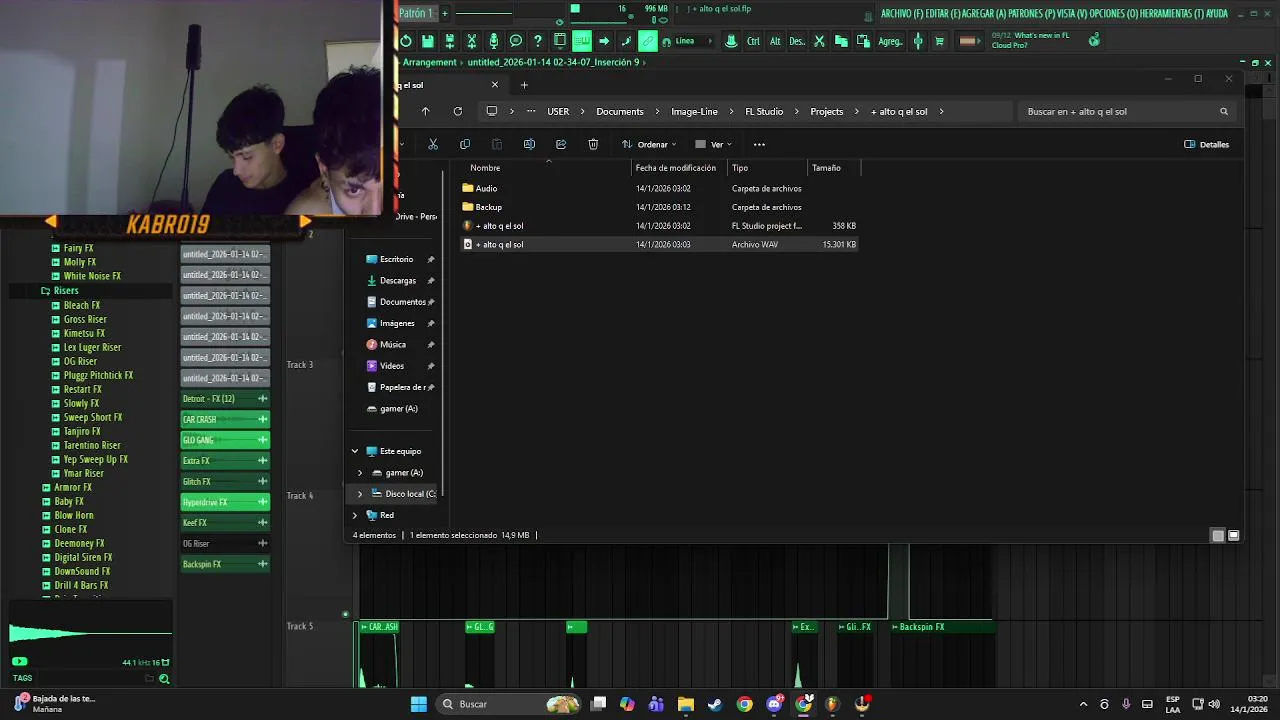
Task: Open the FL Studio shopping cart icon
Action: (x=939, y=41)
